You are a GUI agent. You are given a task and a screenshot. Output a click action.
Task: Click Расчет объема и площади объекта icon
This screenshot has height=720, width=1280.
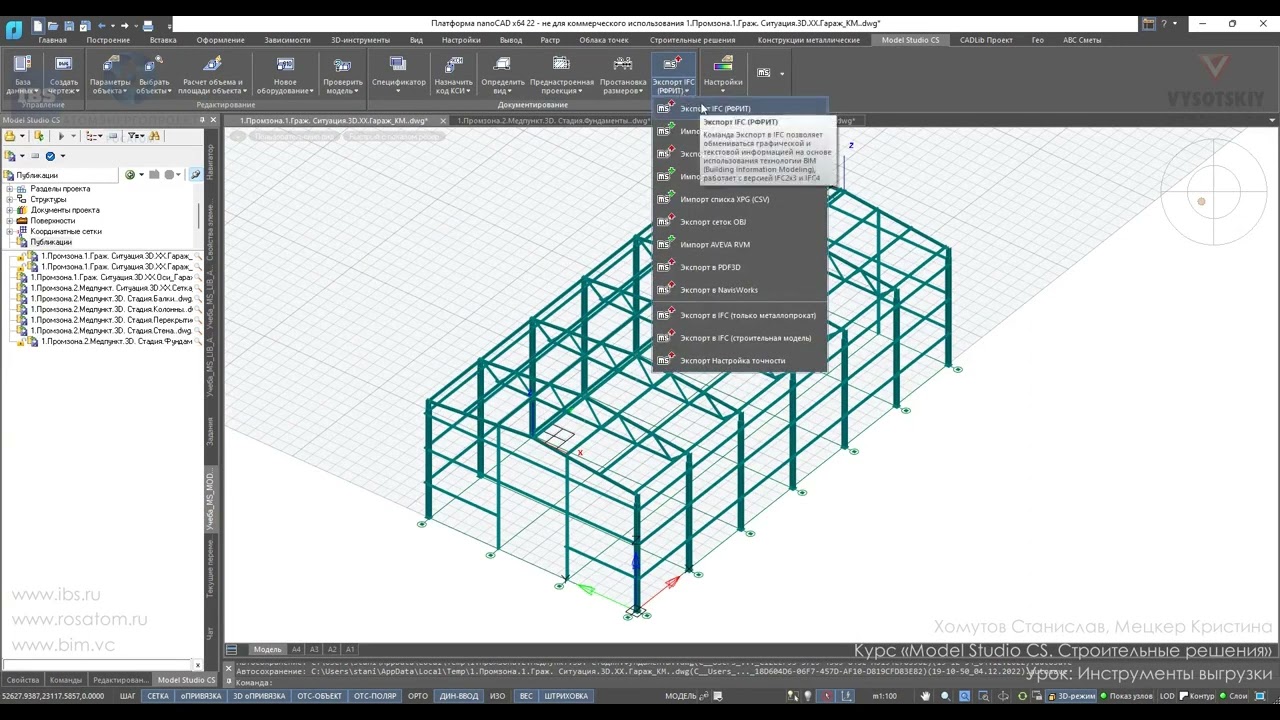click(x=212, y=65)
